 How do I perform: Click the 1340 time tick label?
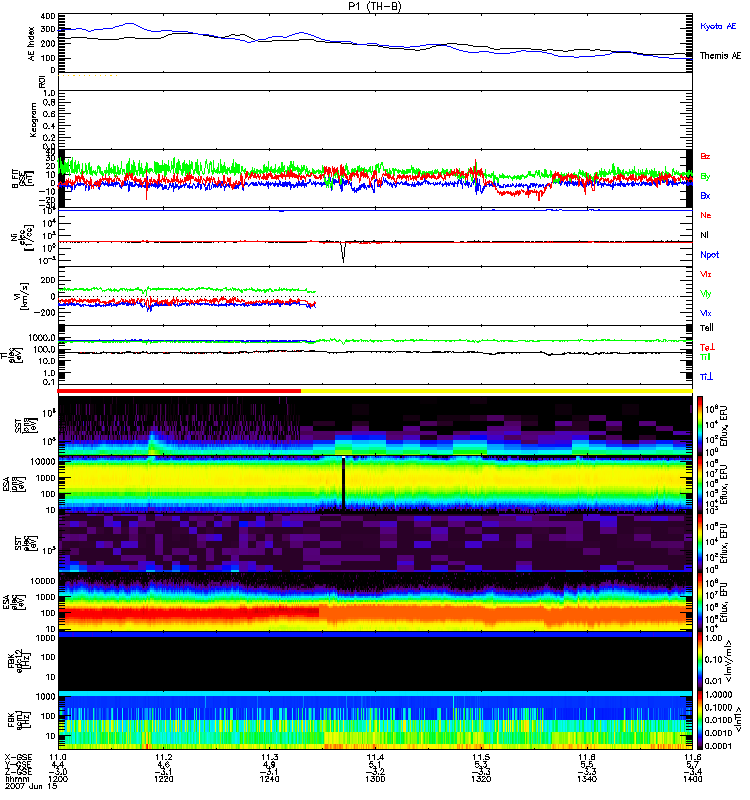[587, 779]
